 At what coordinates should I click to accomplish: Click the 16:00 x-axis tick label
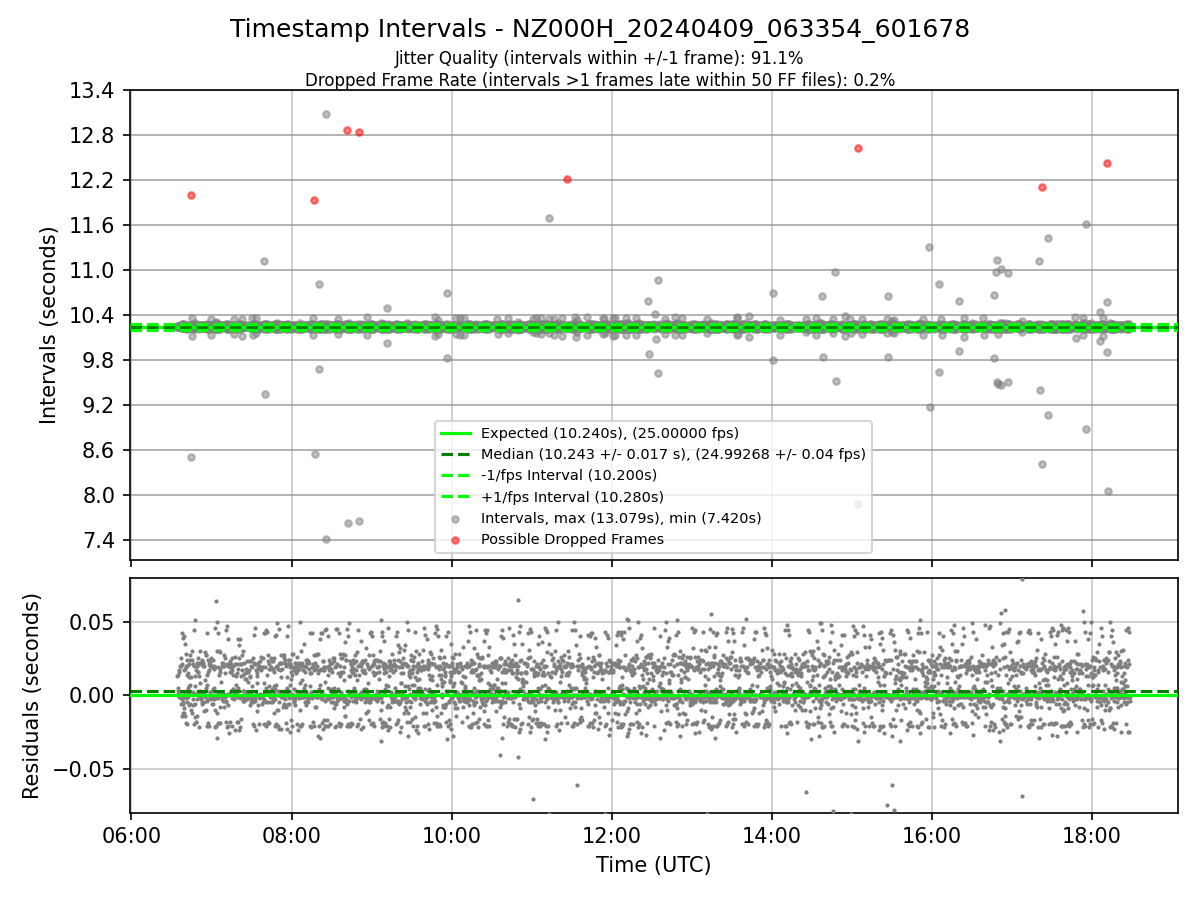pos(931,835)
